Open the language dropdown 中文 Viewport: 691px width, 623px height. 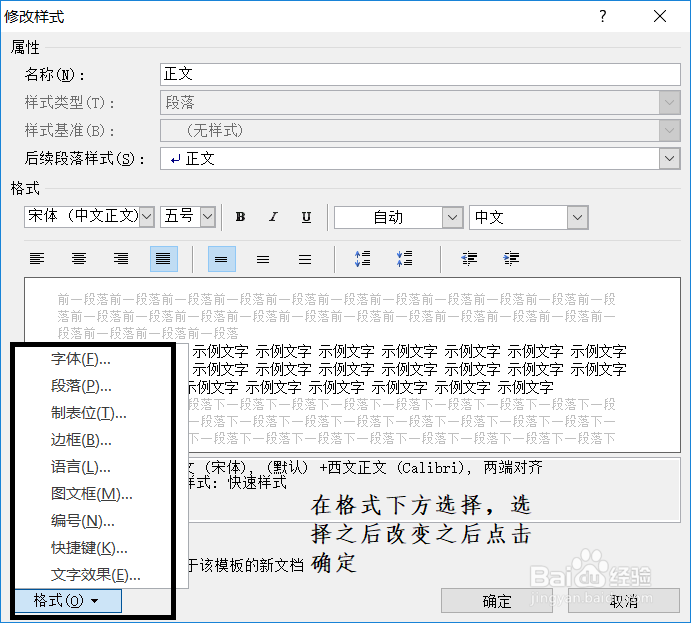coord(578,217)
